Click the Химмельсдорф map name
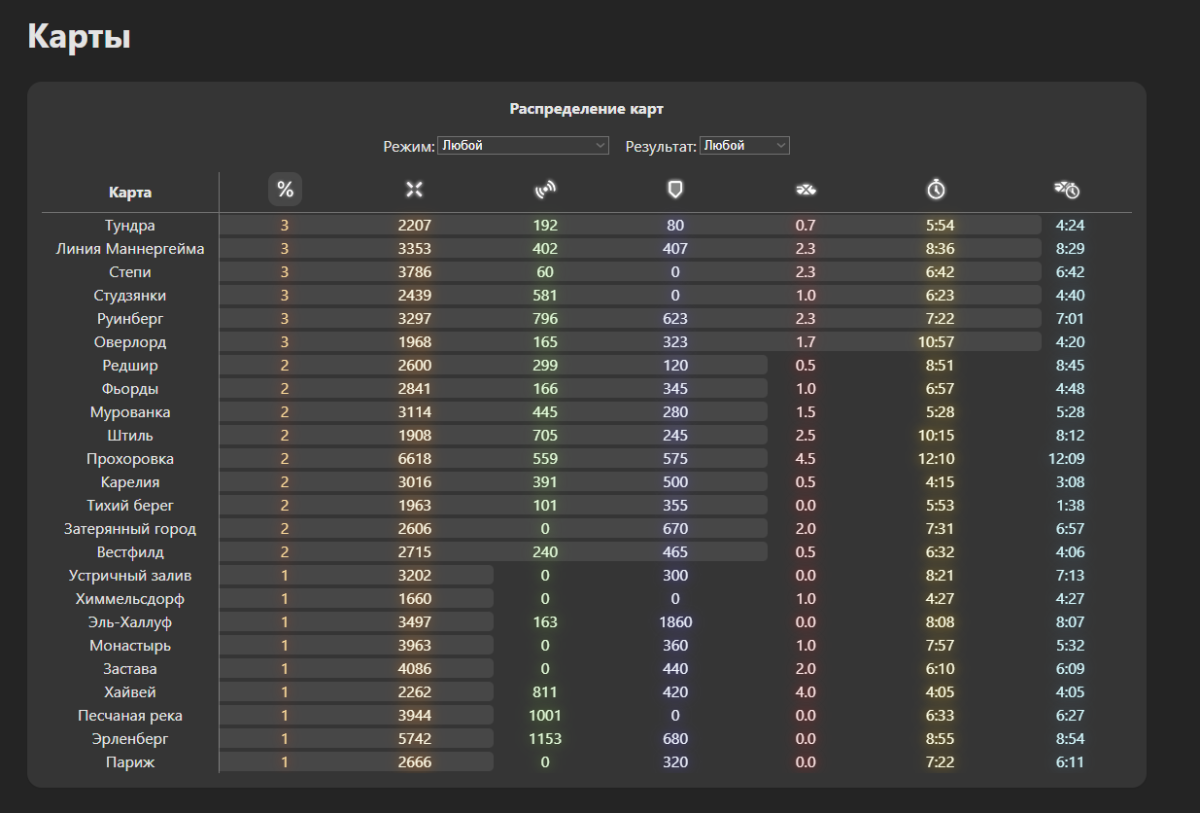This screenshot has height=813, width=1200. pos(130,599)
